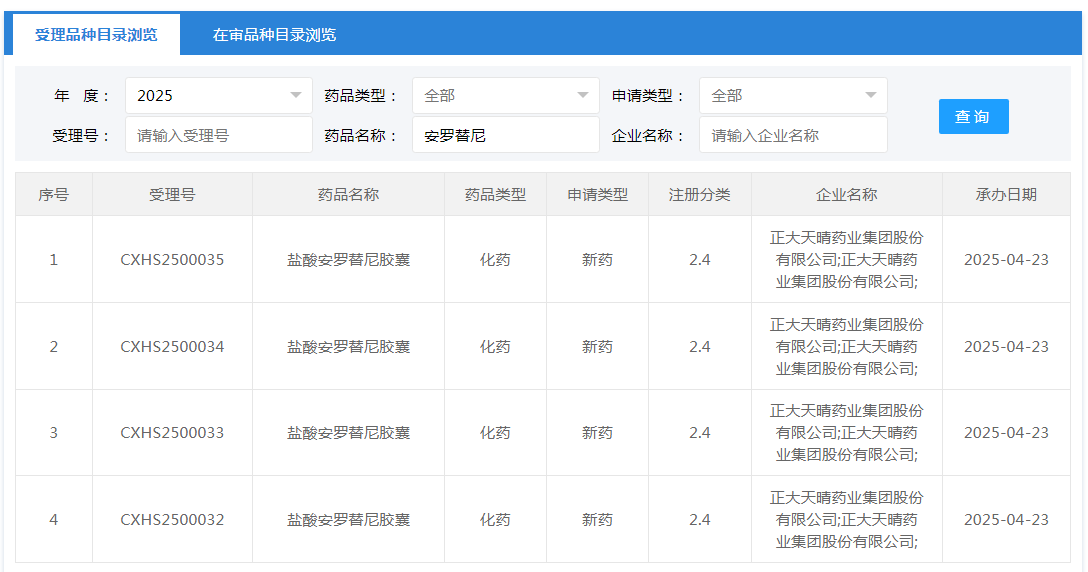Screen dimensions: 1088x572
Task: Click the 新药 cell in row CXHS2500034
Action: coord(597,346)
